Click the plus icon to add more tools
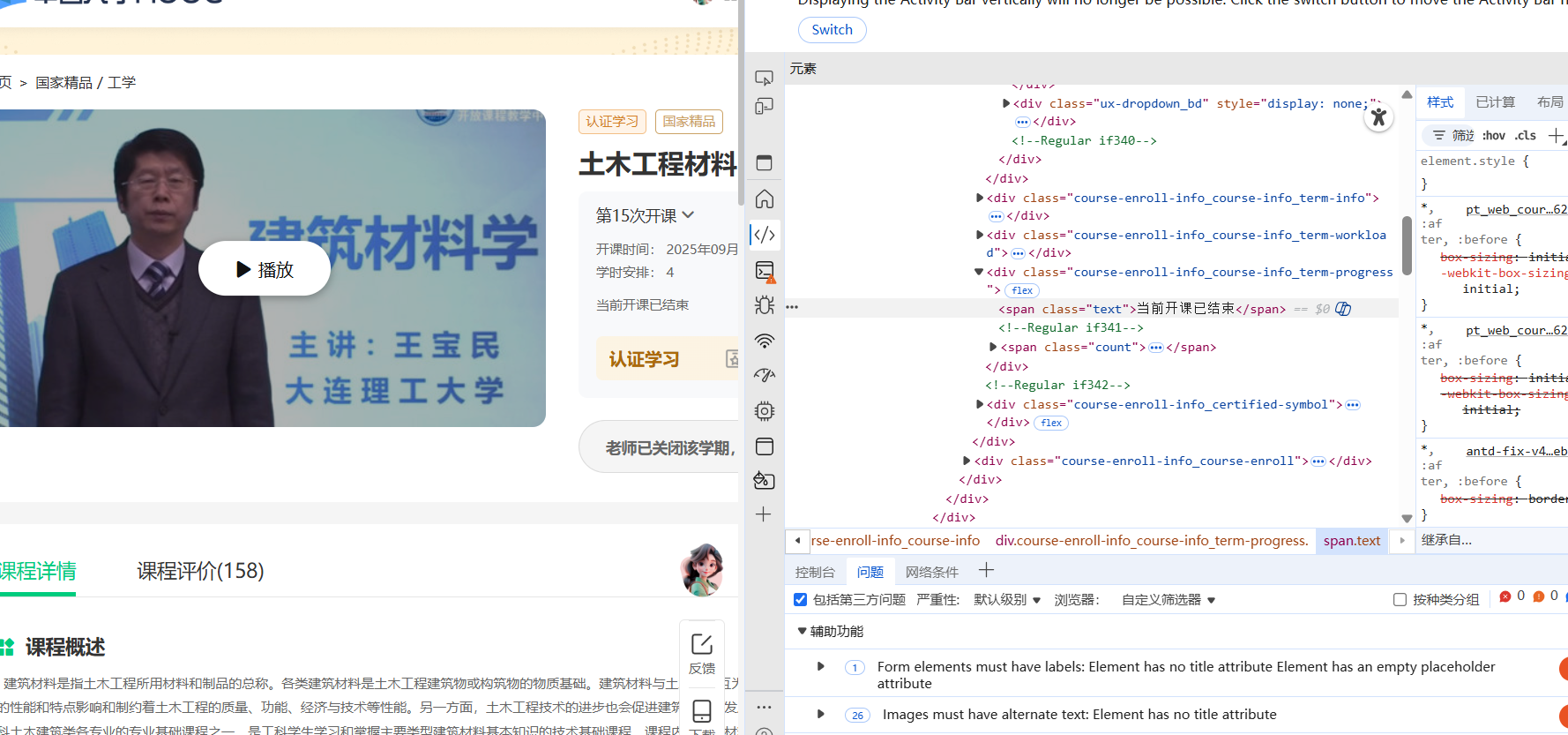 coord(764,514)
